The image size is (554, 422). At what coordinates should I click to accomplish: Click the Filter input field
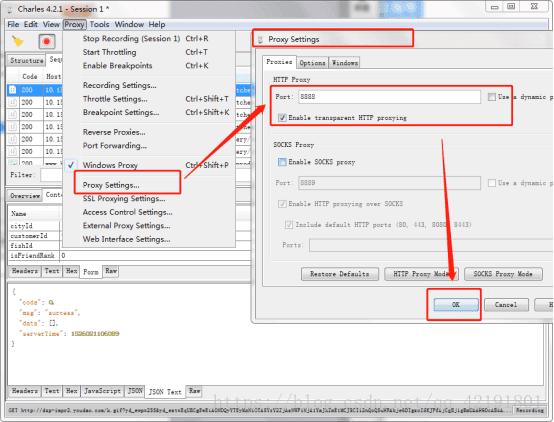(52, 175)
